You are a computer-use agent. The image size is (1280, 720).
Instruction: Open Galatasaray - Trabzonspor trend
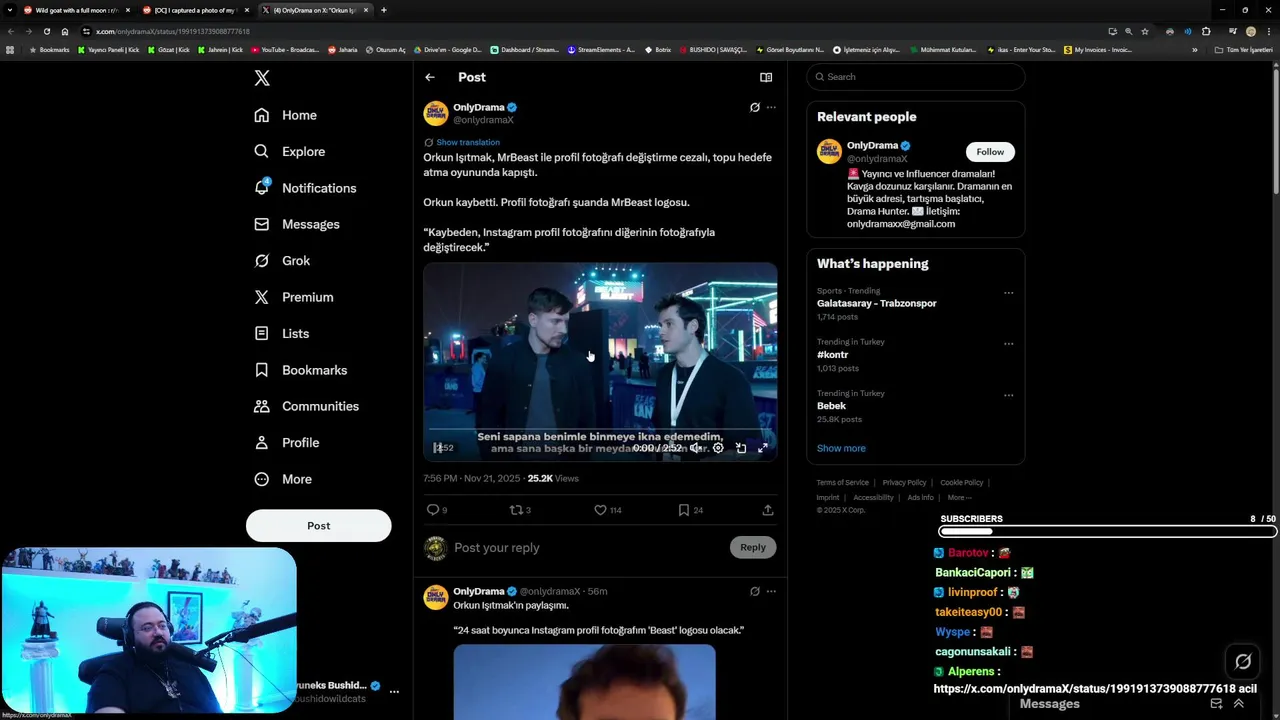[876, 304]
